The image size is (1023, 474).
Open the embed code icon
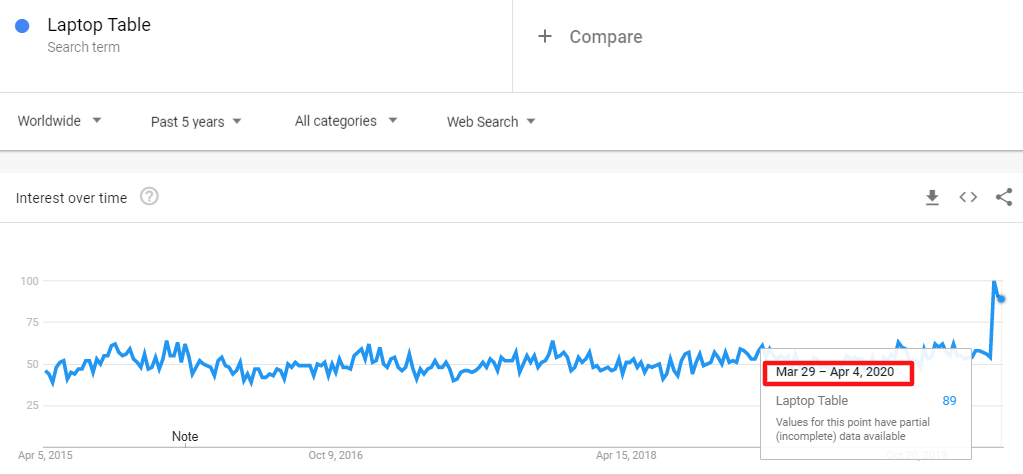968,197
